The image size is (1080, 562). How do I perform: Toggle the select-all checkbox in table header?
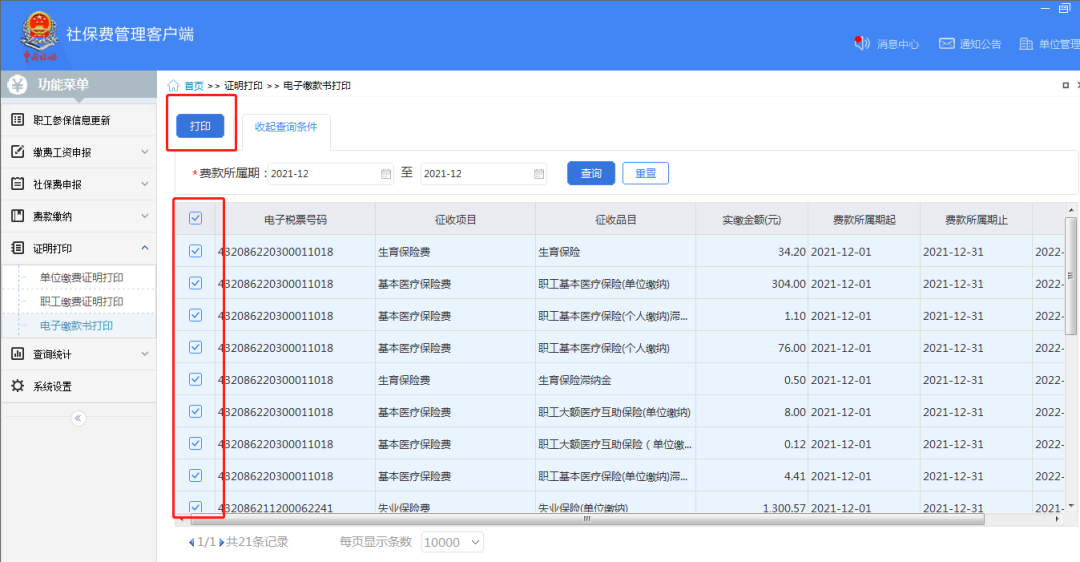[196, 218]
